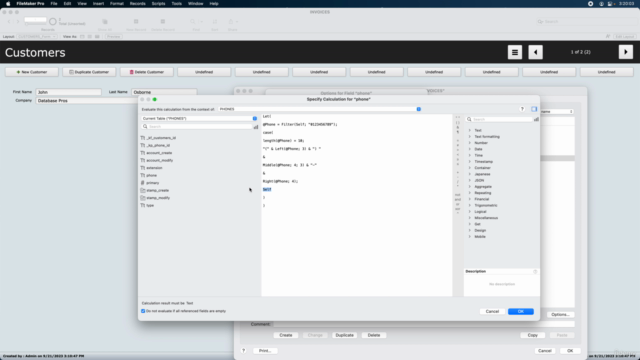Open the Current Table (PHONES) dropdown
640x360 pixels.
click(x=200, y=118)
